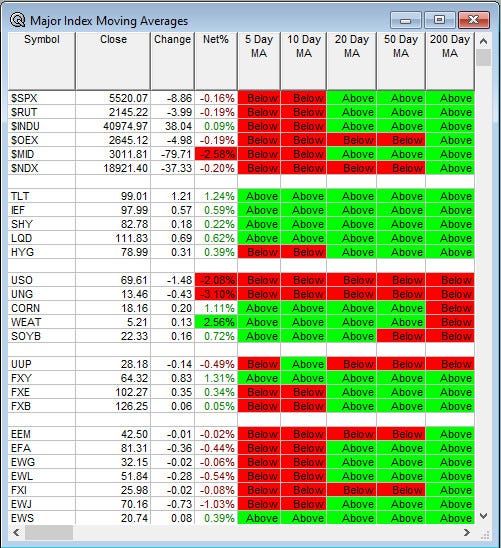Screen dimensions: 501x548
Task: Click the 40974.97 close value for $INDU
Action: tap(113, 126)
